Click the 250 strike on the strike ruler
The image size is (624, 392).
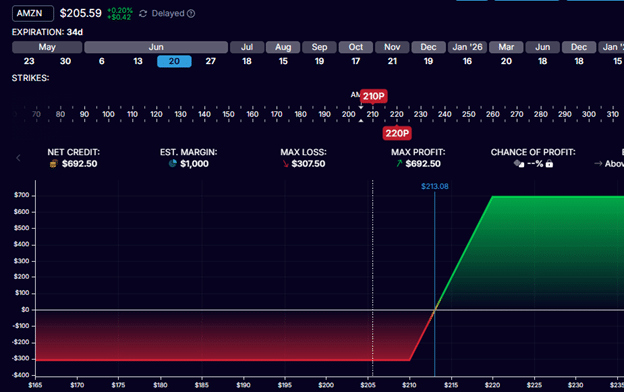(x=468, y=114)
